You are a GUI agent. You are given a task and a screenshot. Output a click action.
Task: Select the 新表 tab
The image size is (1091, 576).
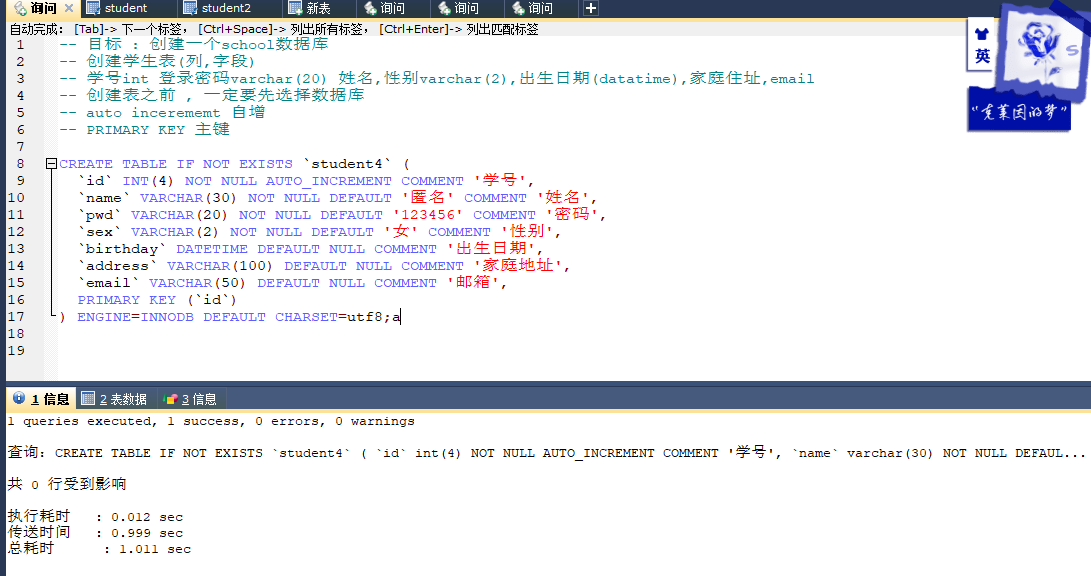point(317,8)
